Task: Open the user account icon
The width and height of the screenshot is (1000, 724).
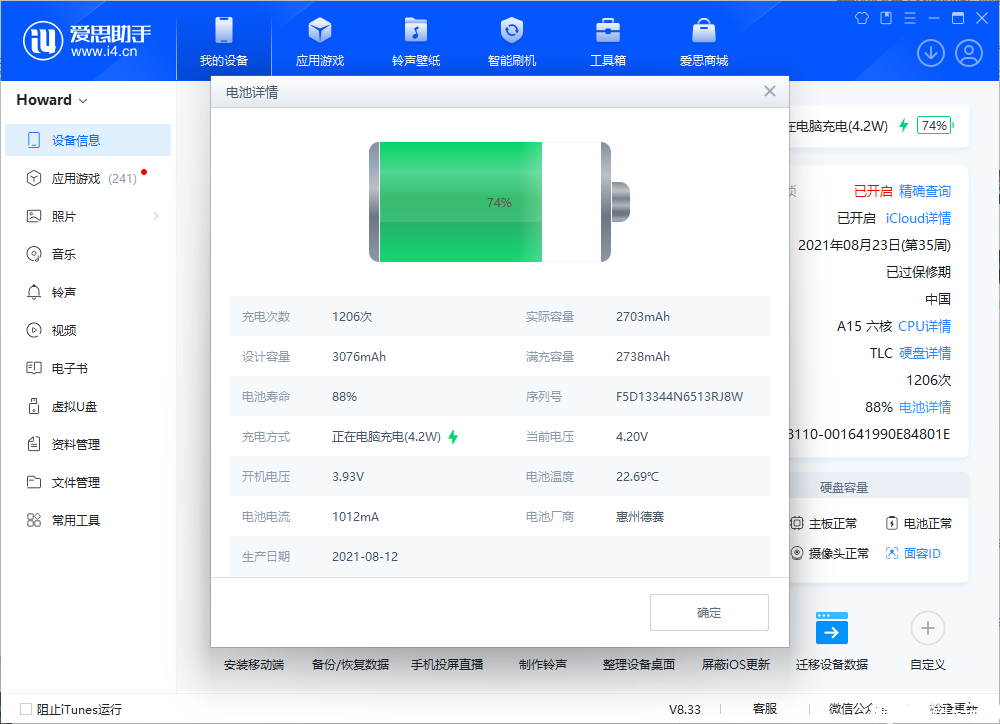Action: 969,53
